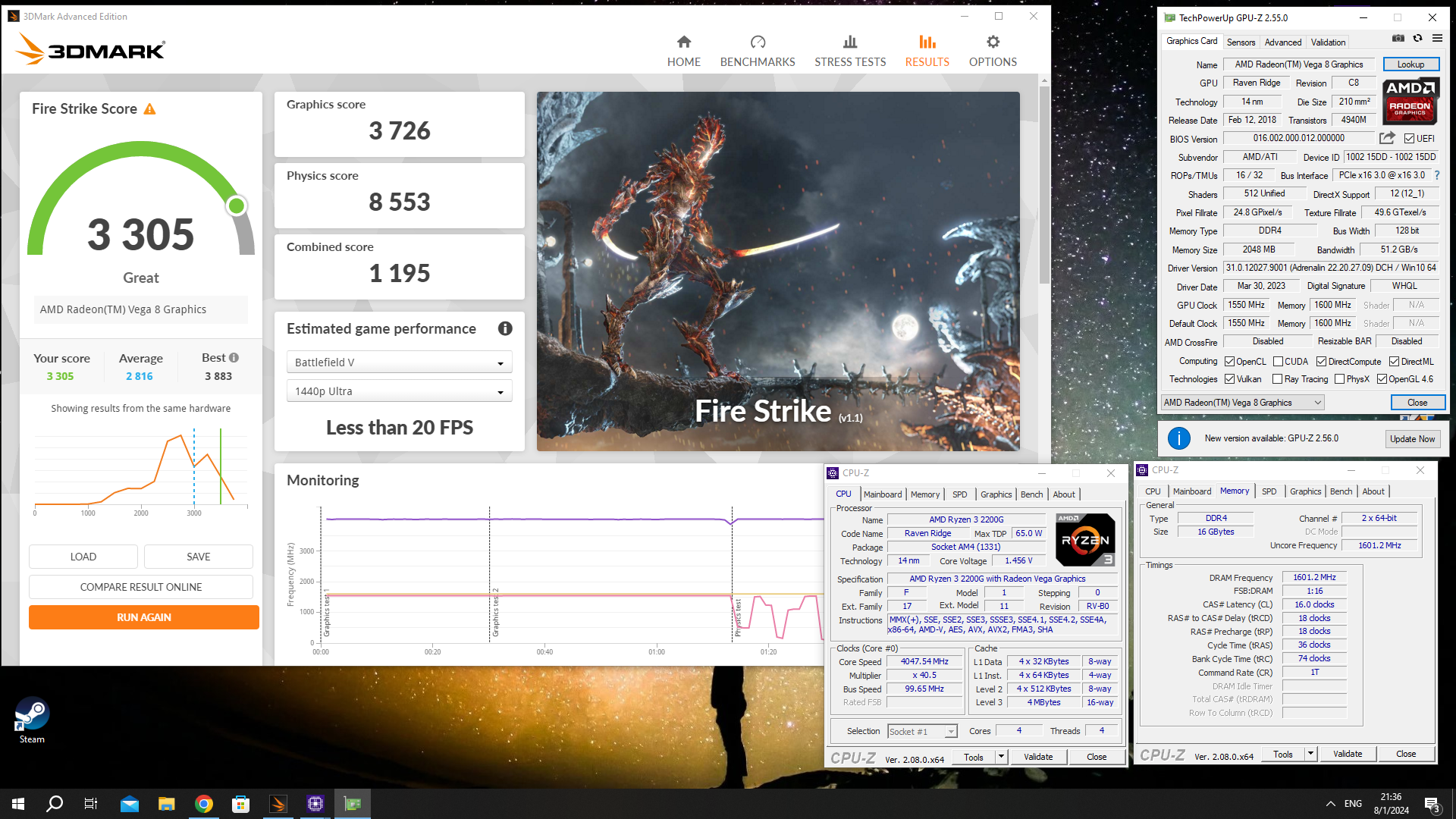Toggle the Vulkan checkbox in GPU-Z

(x=1229, y=379)
